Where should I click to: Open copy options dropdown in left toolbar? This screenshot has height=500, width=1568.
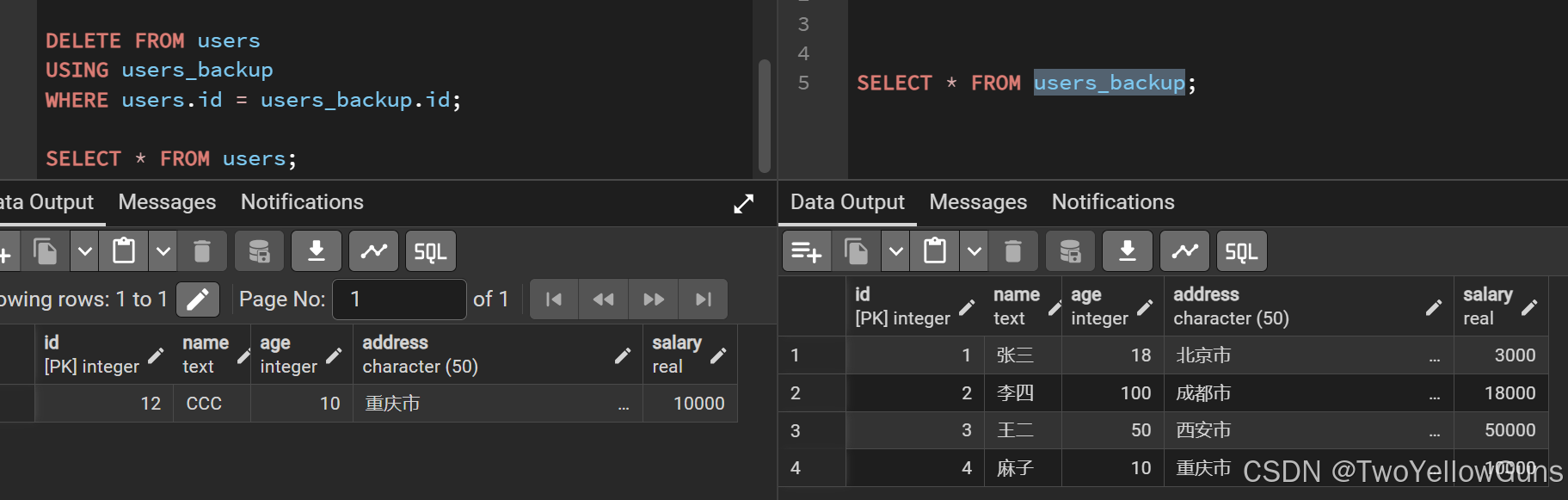84,251
